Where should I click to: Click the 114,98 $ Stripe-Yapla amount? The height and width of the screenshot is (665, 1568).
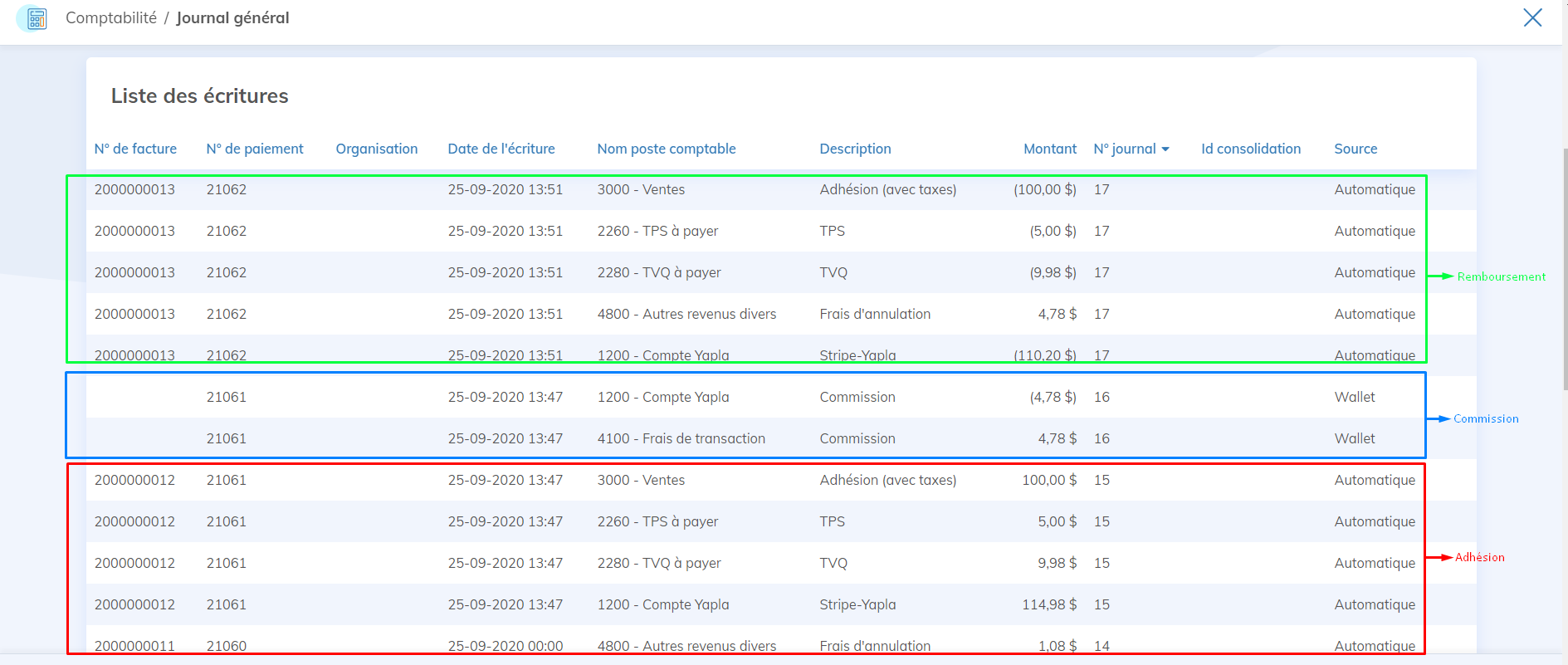point(1049,604)
